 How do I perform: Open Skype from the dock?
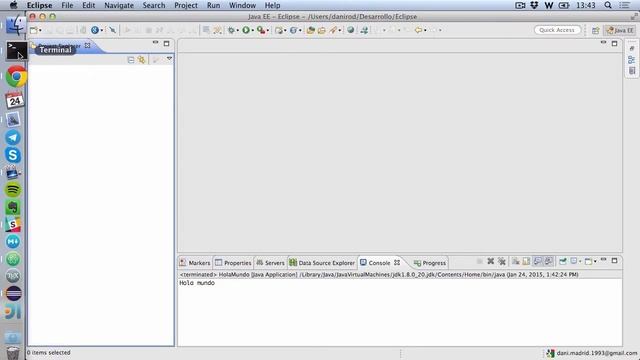coord(13,155)
